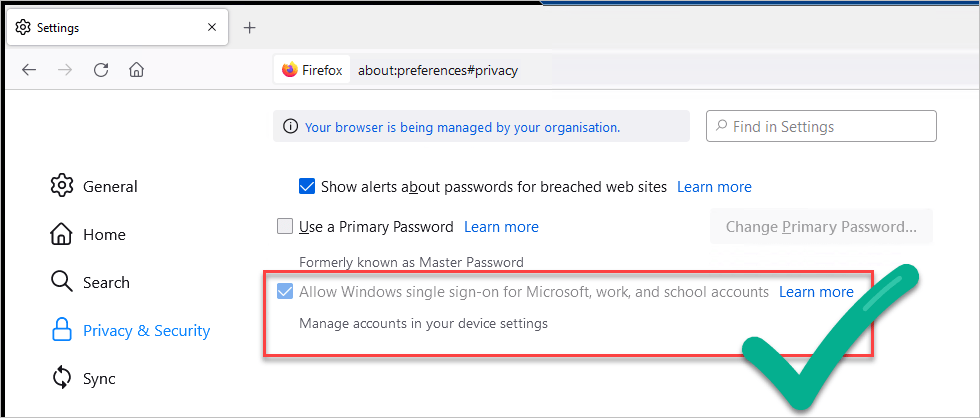Toggle Allow Windows single sign-on checkbox
The height and width of the screenshot is (418, 980).
coord(285,292)
